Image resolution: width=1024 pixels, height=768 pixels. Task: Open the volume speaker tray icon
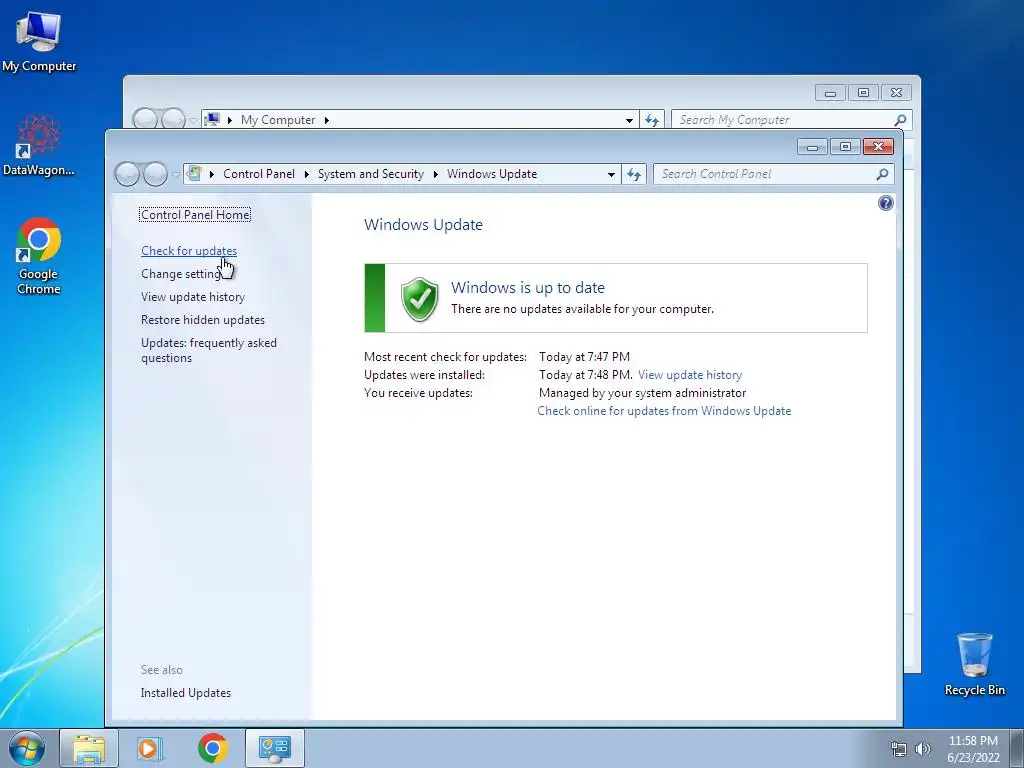click(x=923, y=749)
